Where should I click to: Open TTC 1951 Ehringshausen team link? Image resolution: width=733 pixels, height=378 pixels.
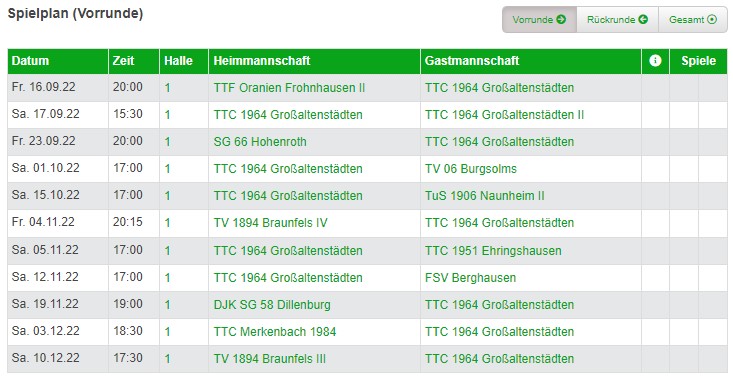click(x=493, y=251)
